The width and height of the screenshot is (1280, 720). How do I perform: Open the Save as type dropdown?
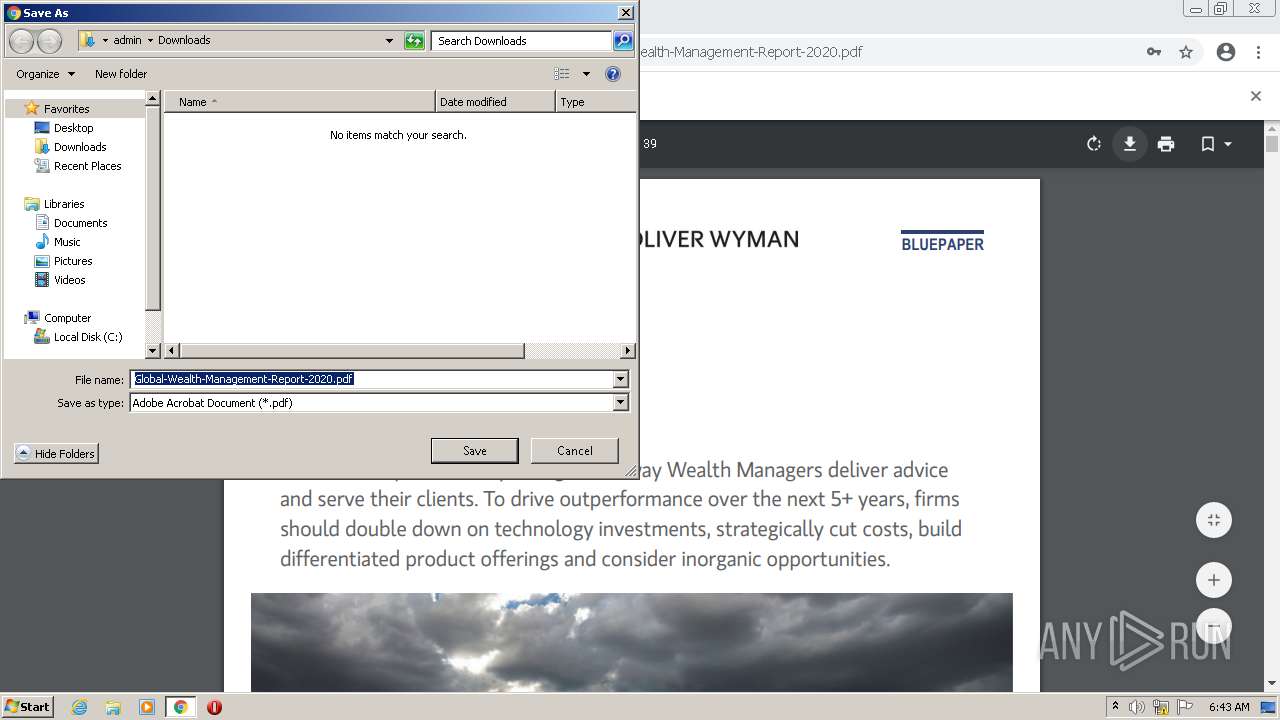(x=621, y=403)
